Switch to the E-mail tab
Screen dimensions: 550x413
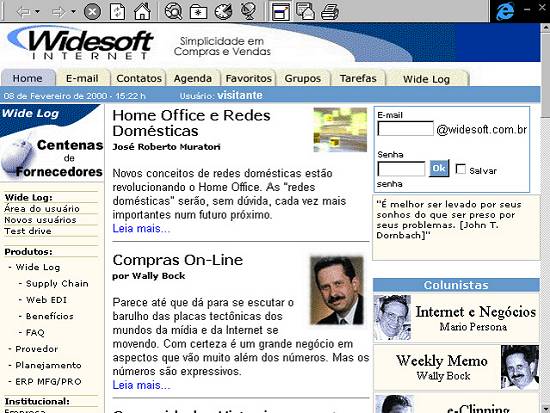[x=82, y=78]
